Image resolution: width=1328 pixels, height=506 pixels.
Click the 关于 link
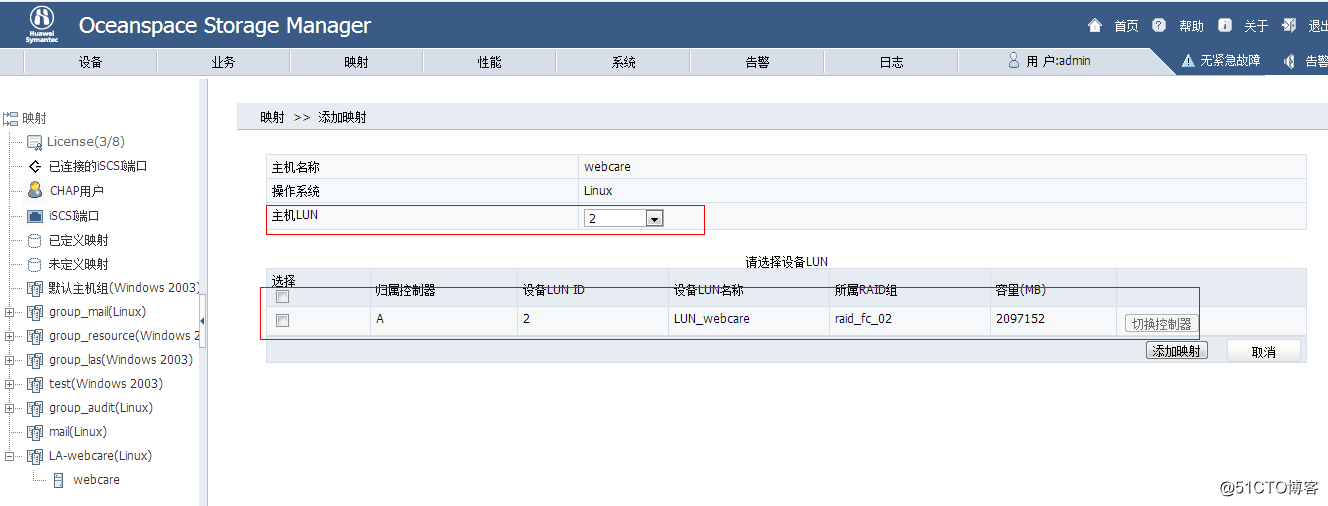pos(1256,26)
